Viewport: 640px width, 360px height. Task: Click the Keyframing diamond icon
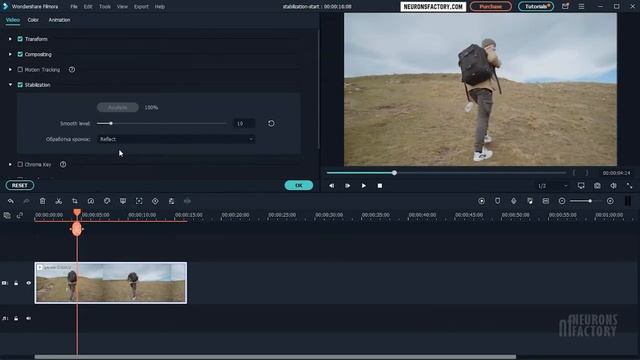point(155,201)
